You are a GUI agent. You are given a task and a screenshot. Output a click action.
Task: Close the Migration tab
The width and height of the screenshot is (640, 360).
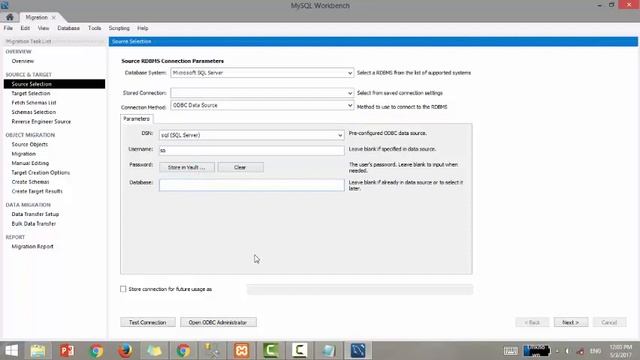coord(53,18)
